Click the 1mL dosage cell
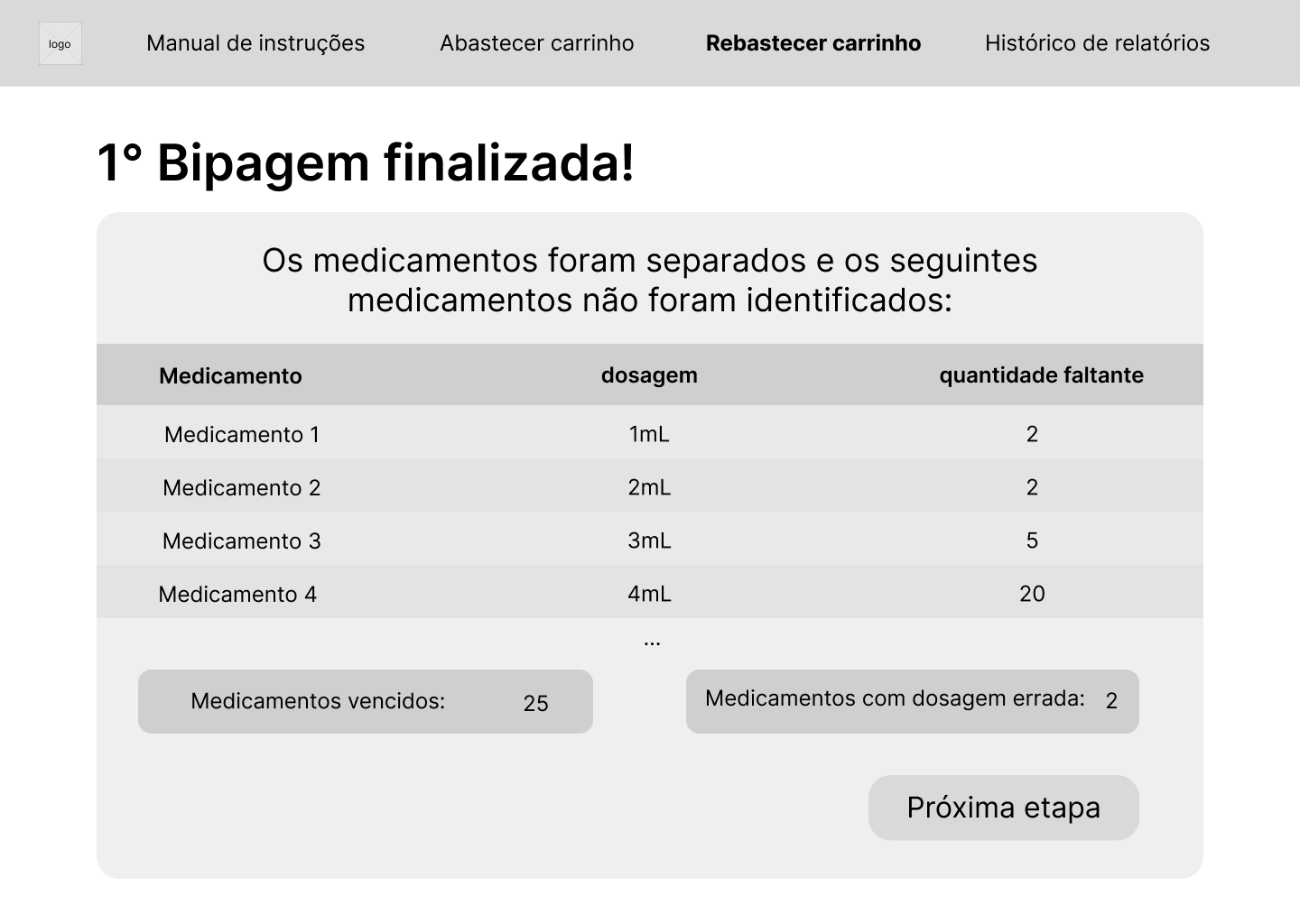Screen dimensions: 1300x924 pos(649,434)
